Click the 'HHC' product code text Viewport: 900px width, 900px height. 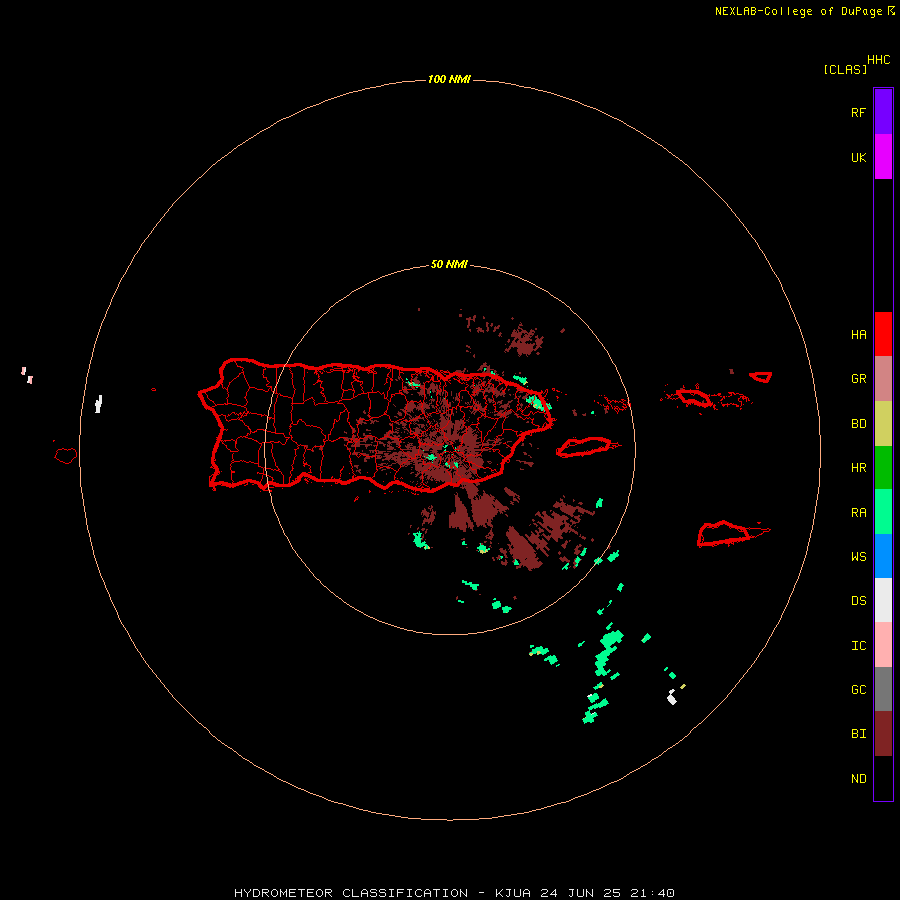[878, 60]
